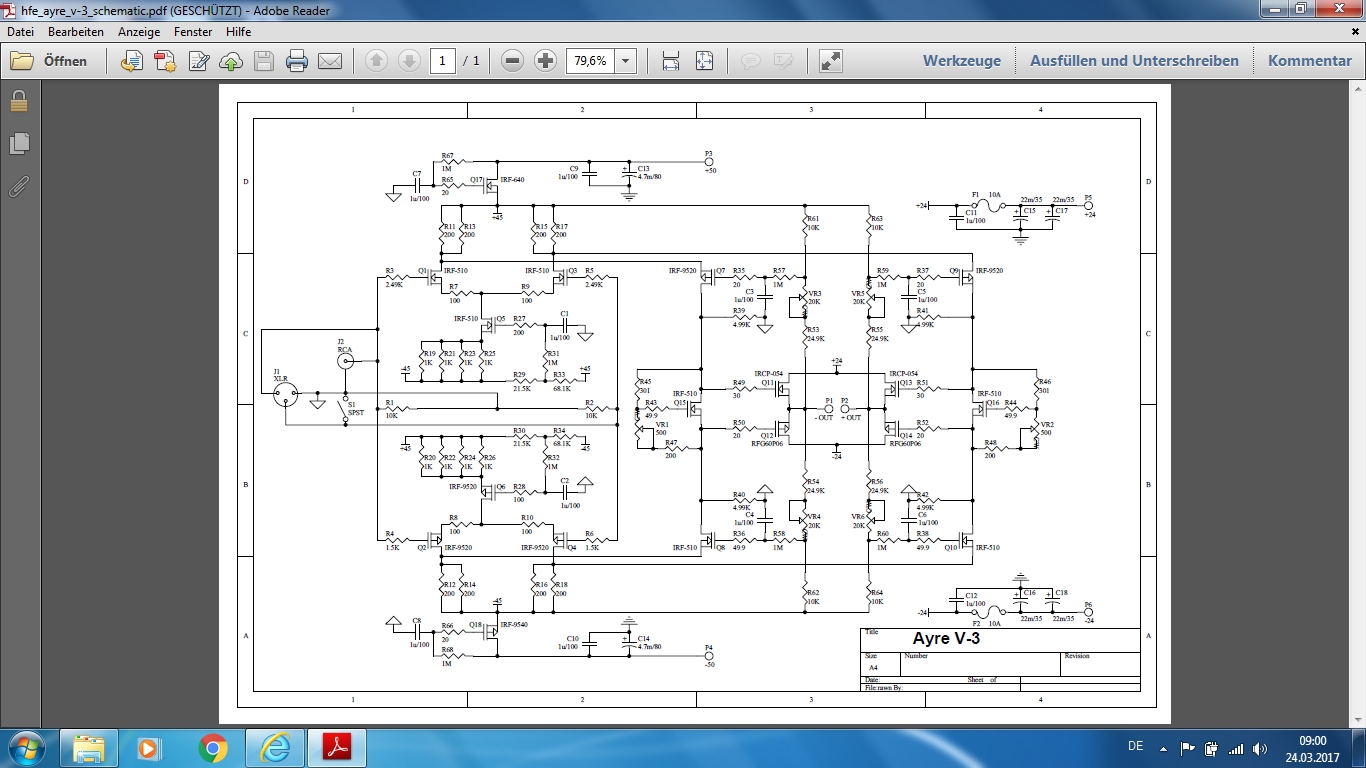Click the Action Center flag icon
Viewport: 1366px width, 768px height.
click(x=1188, y=748)
